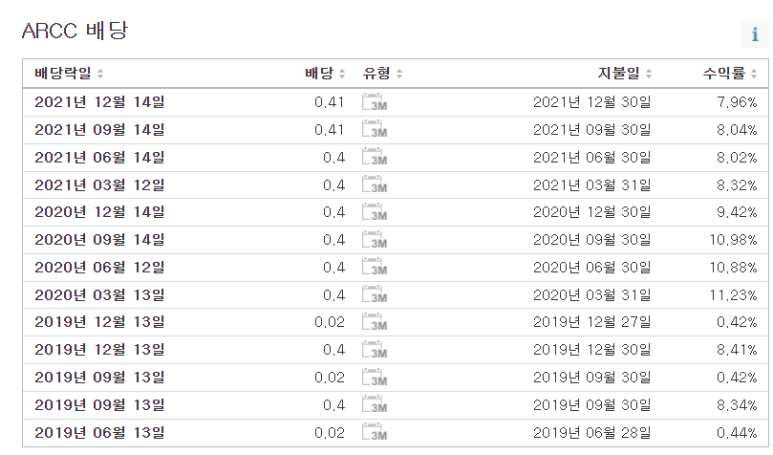Select the ex-dividend date 2020년 06월 12일
This screenshot has height=455, width=773.
(100, 267)
